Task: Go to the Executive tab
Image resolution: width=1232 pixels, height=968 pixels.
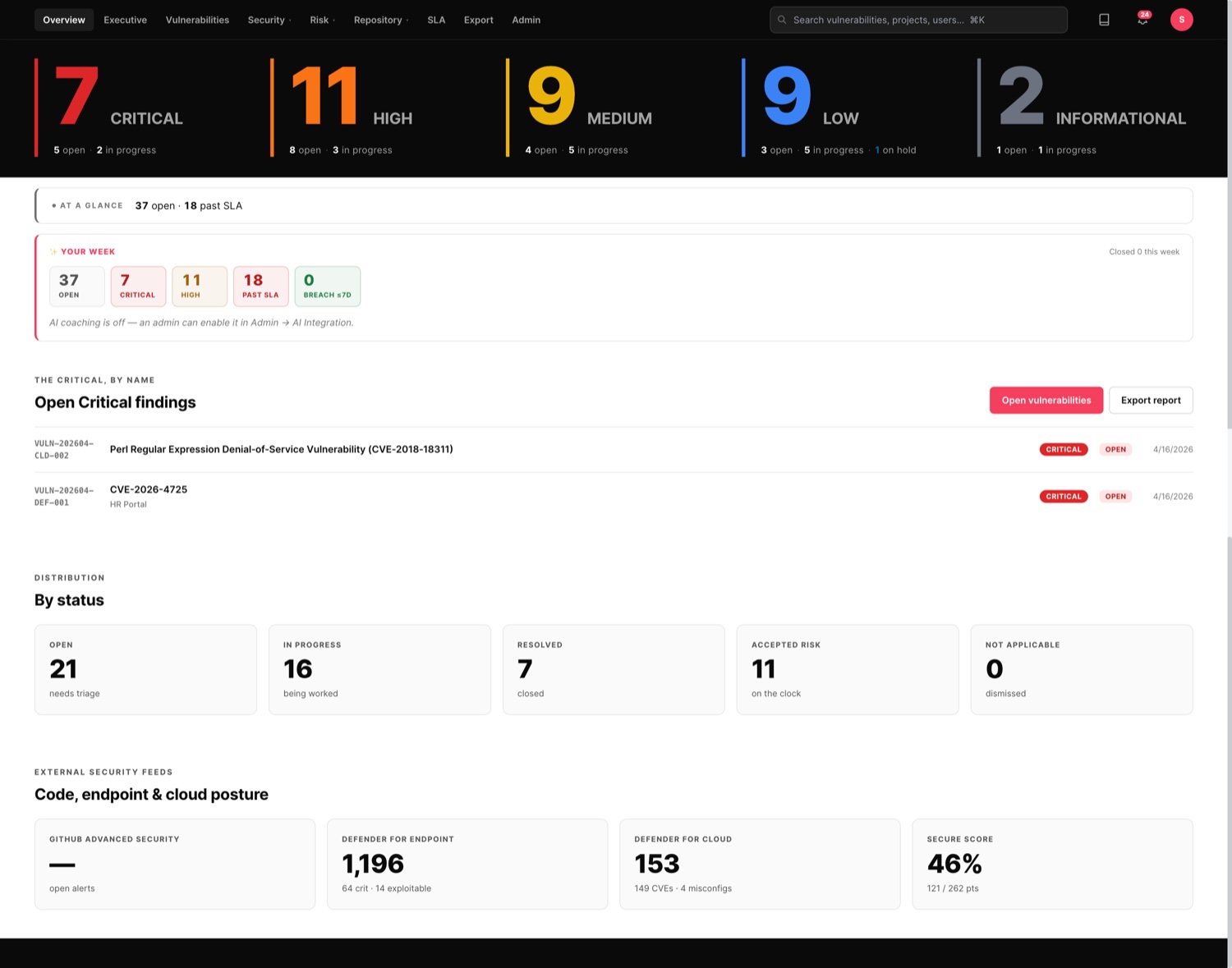Action: (125, 20)
